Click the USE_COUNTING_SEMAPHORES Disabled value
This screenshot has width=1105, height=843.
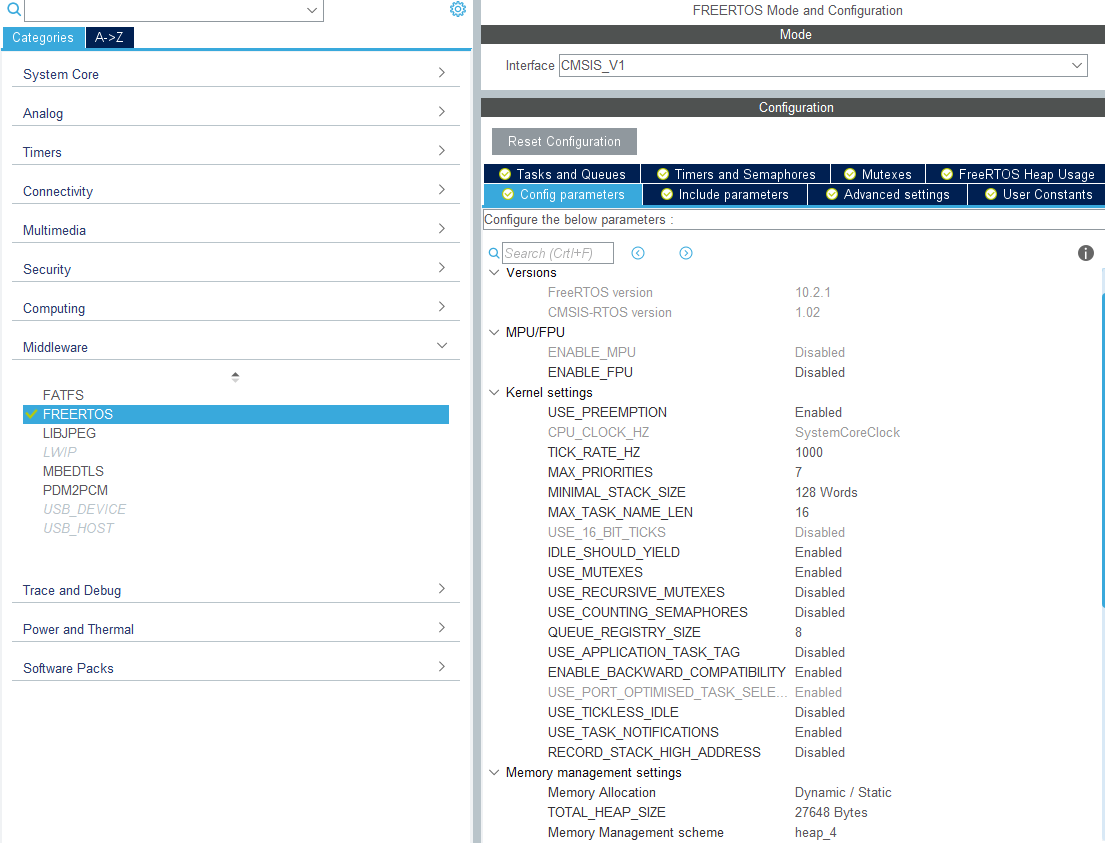[820, 613]
